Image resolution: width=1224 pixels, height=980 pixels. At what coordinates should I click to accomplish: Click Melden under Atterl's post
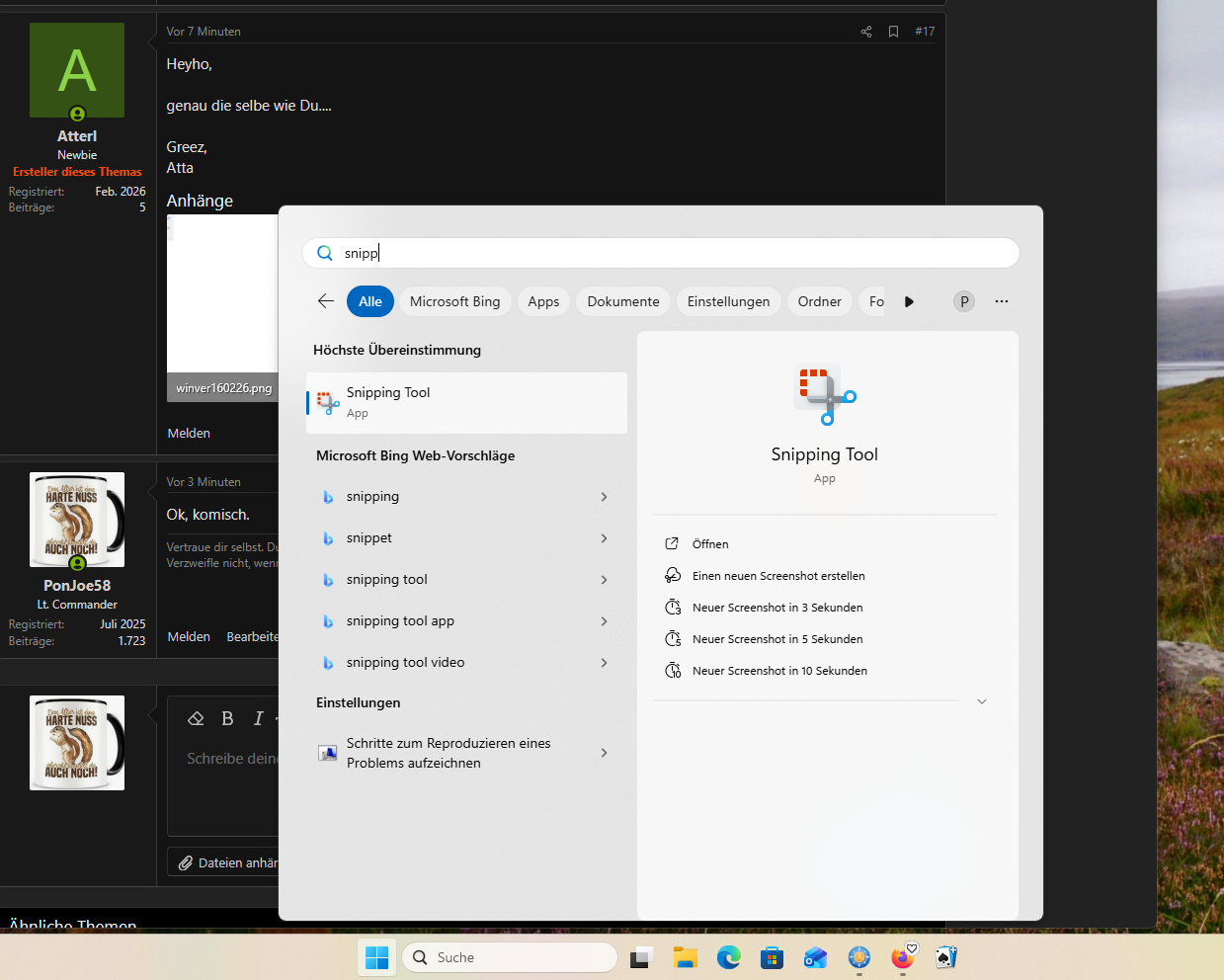[x=189, y=433]
